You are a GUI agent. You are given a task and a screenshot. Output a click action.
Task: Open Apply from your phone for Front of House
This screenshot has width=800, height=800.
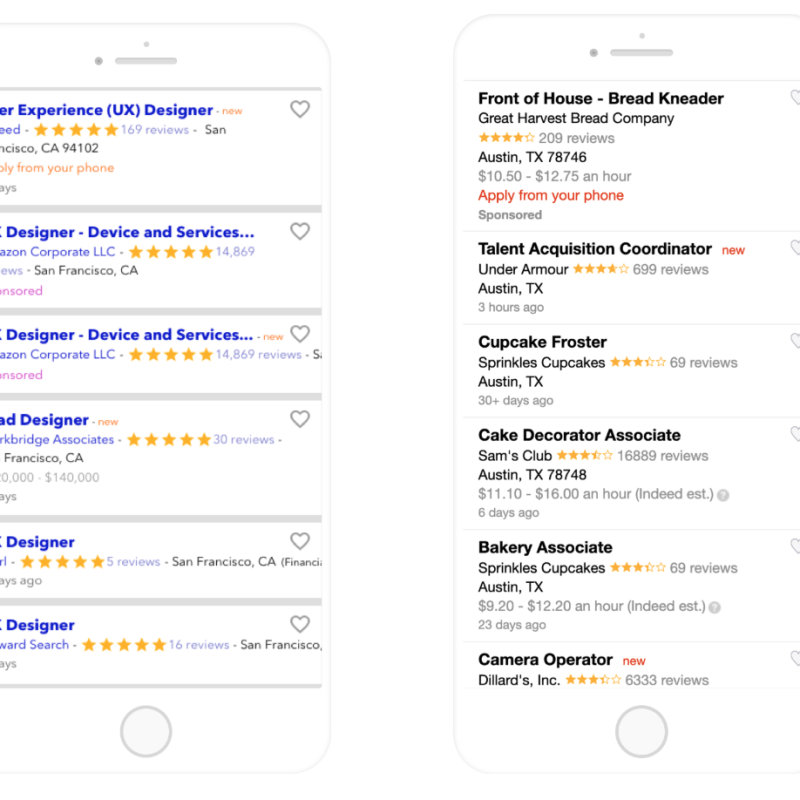point(550,195)
